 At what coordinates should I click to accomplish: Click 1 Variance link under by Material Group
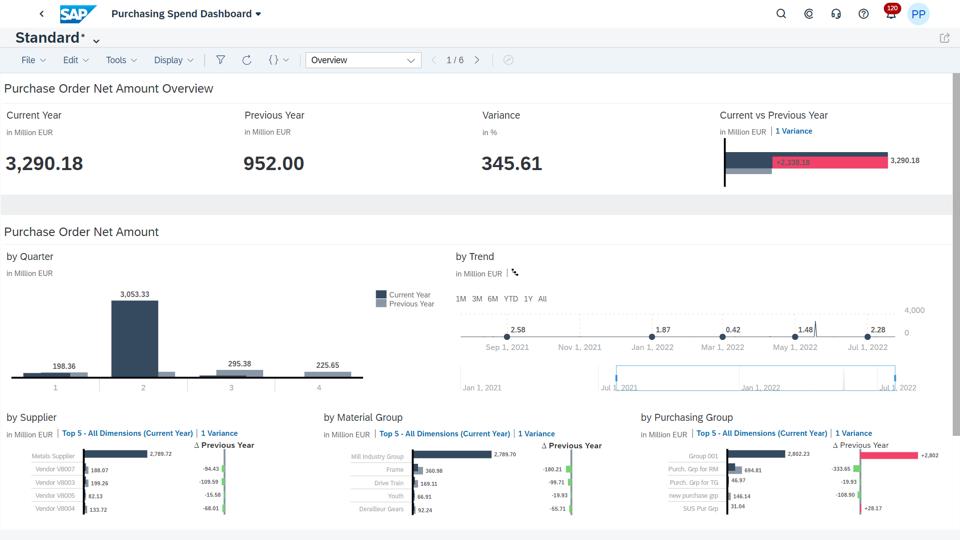coord(536,433)
